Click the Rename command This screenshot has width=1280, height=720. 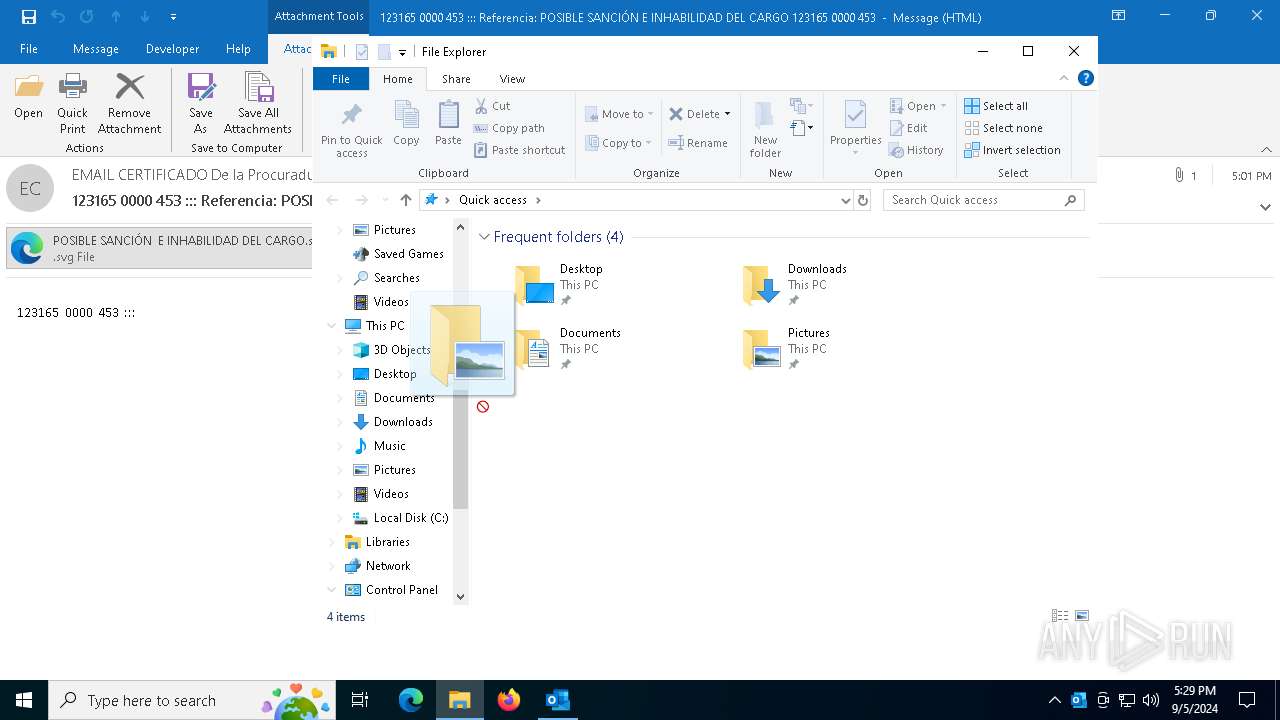tap(698, 143)
